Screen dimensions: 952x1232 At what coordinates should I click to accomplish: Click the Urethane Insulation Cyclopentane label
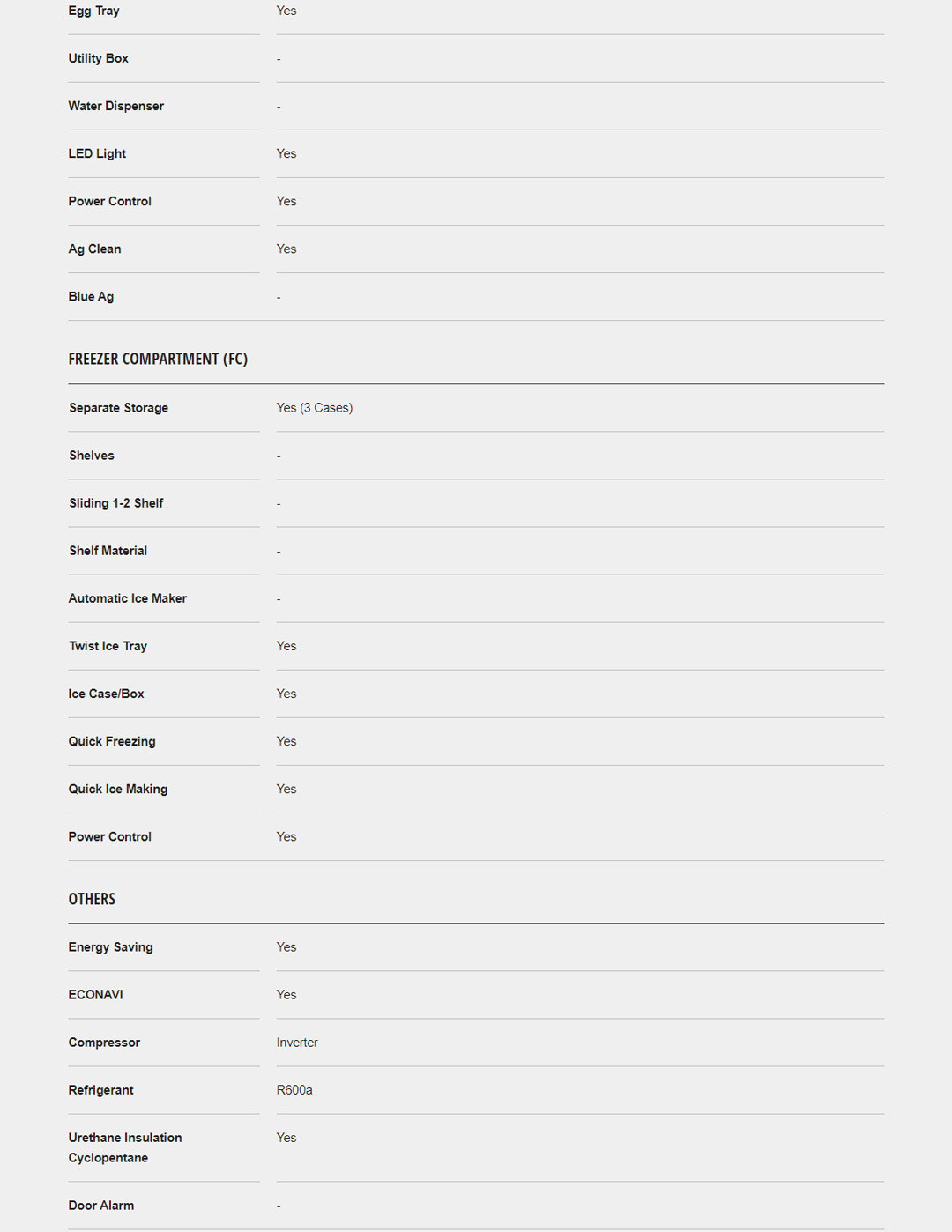(125, 1147)
